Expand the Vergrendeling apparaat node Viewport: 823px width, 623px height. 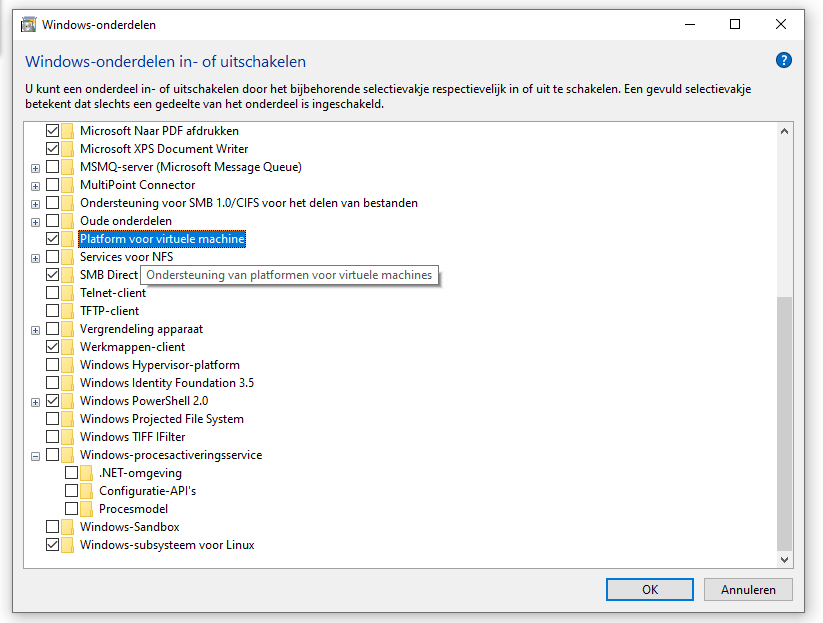35,330
